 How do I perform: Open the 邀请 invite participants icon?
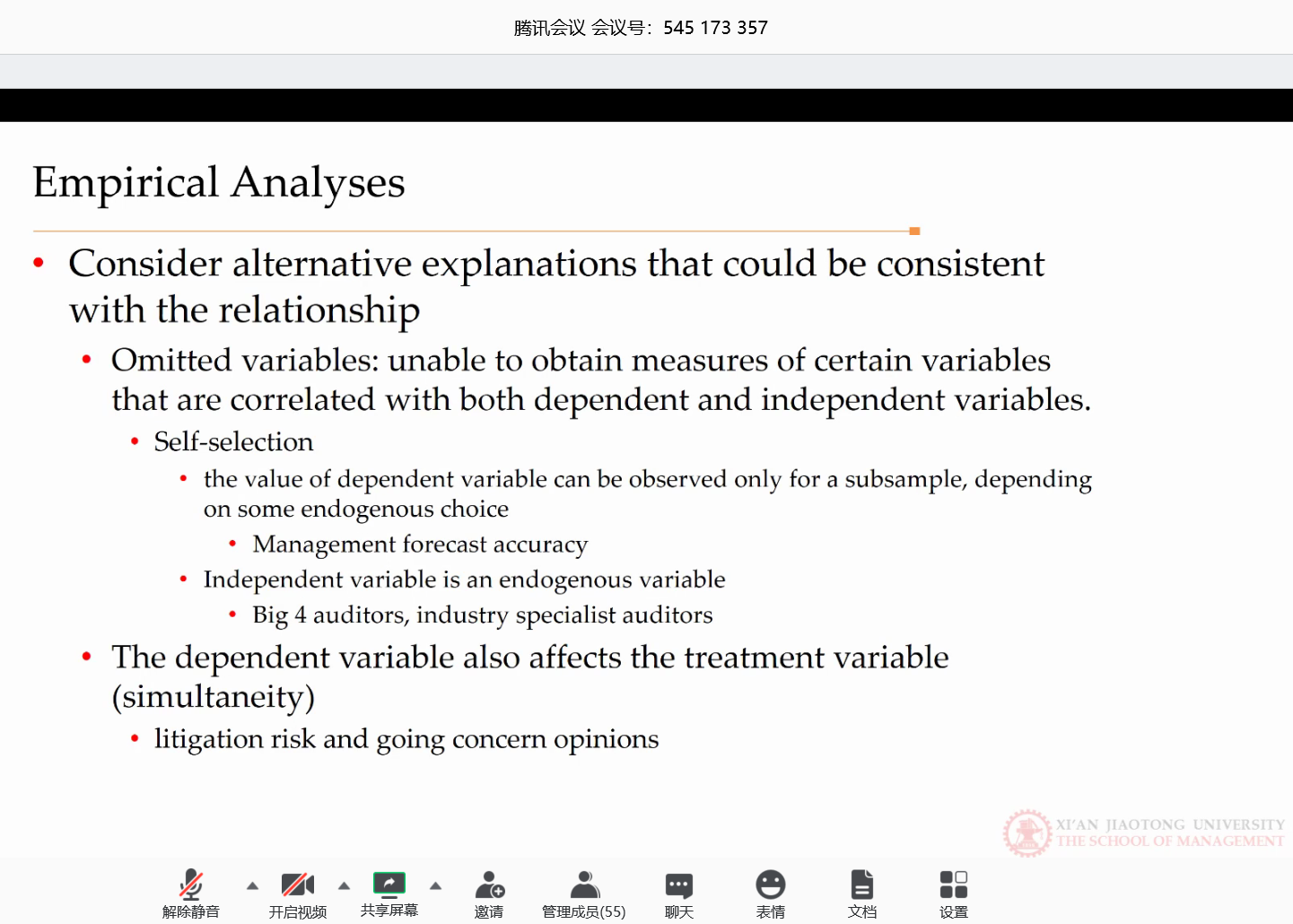490,885
